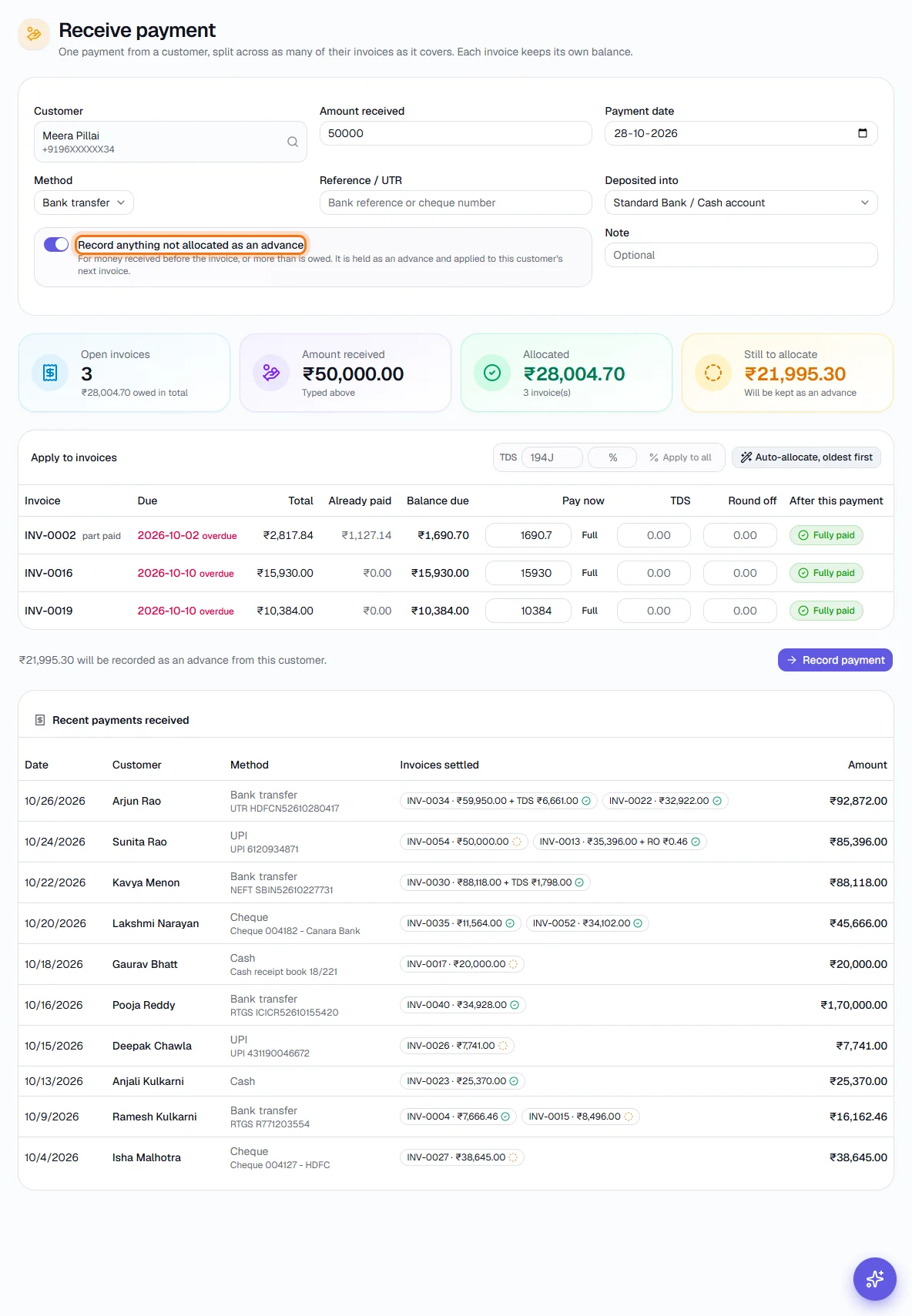Click the Amount received input field
Viewport: 912px width, 1316px height.
[x=456, y=133]
